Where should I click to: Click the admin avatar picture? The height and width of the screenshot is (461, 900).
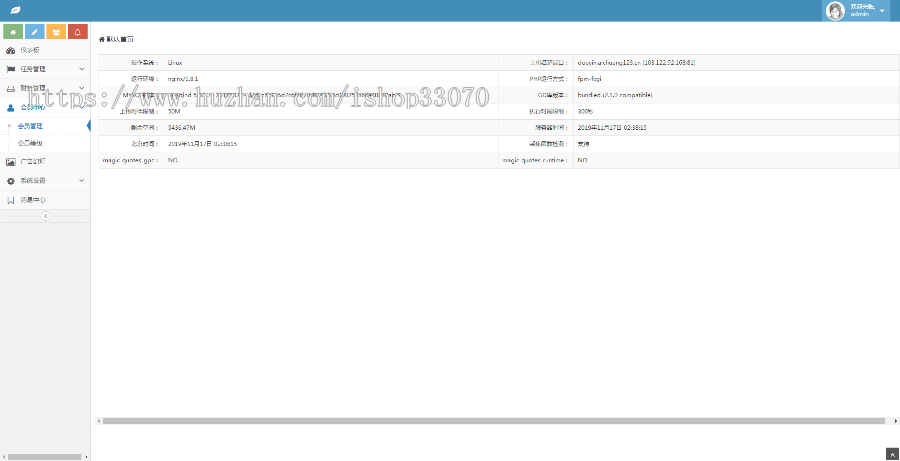[x=835, y=11]
